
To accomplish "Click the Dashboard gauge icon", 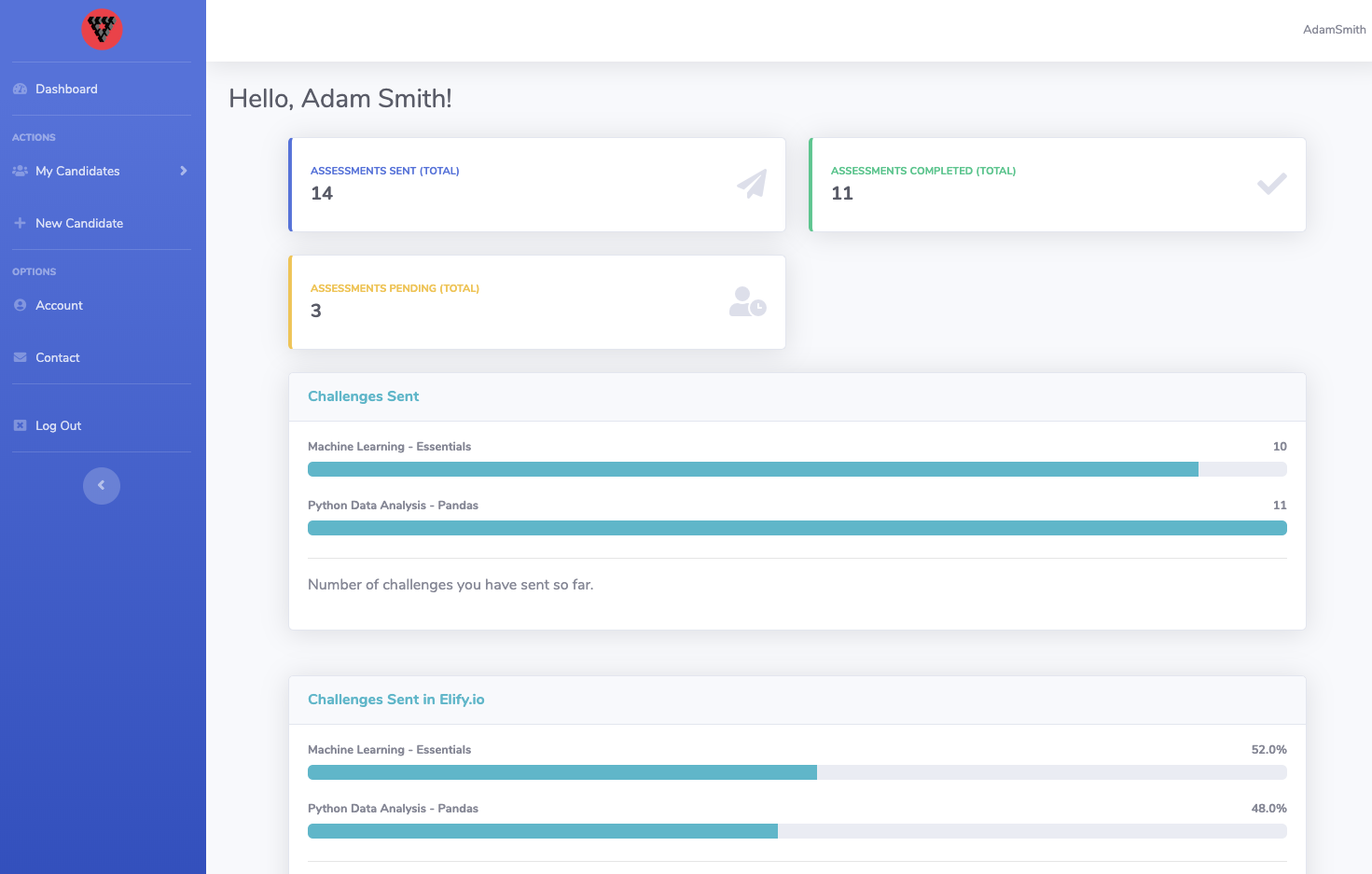I will coord(21,90).
